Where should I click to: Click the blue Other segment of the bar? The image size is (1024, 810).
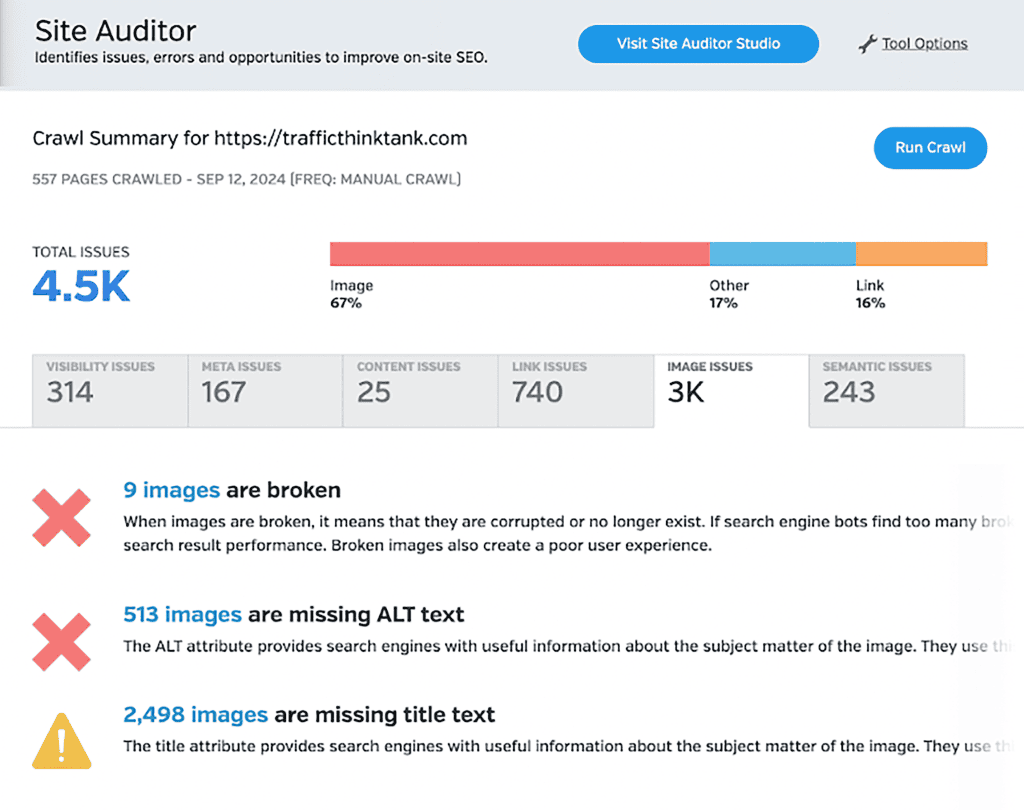782,253
